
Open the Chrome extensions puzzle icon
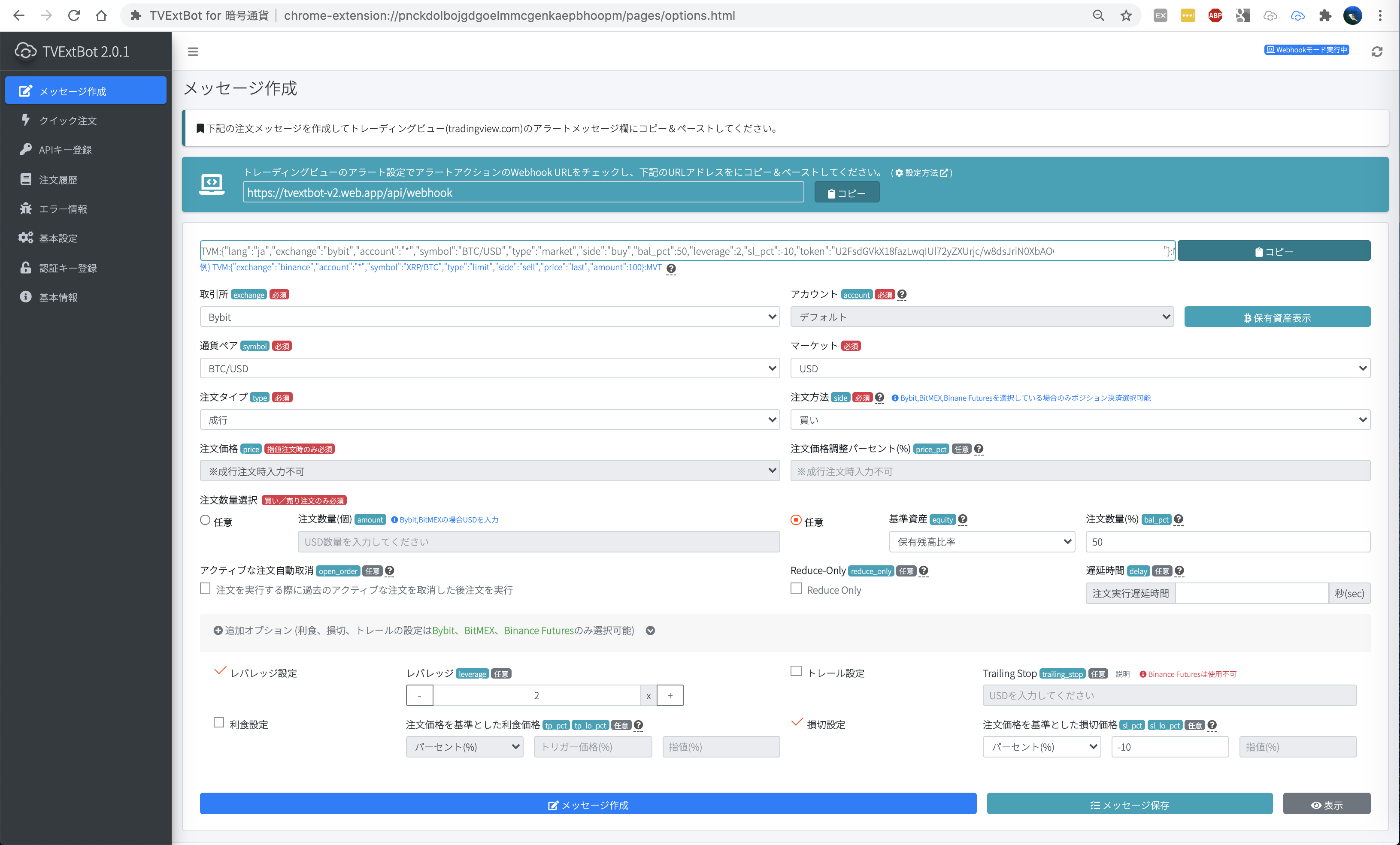click(1325, 15)
